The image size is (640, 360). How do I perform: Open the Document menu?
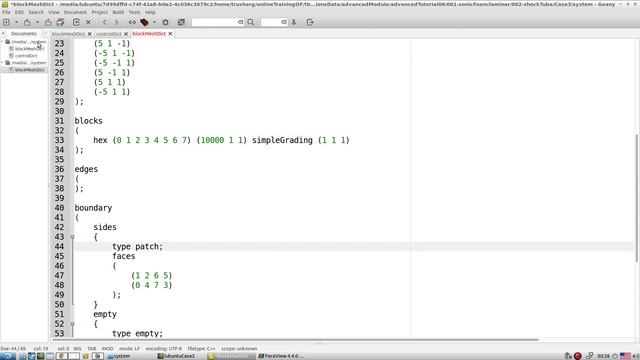75,12
